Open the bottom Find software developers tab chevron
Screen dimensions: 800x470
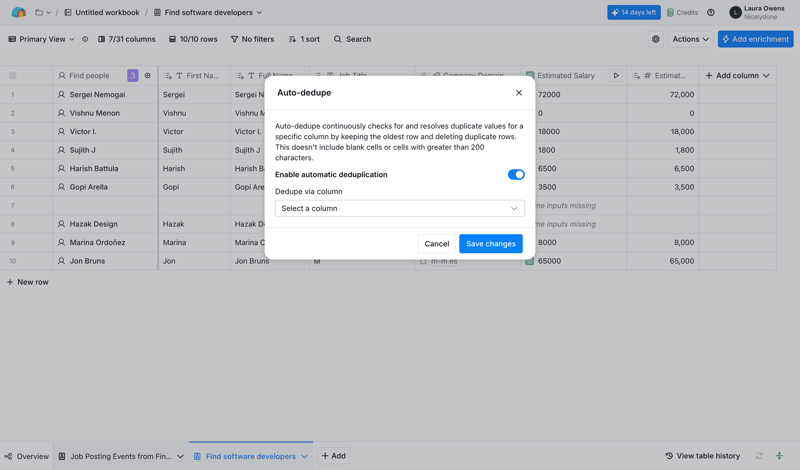pos(305,456)
